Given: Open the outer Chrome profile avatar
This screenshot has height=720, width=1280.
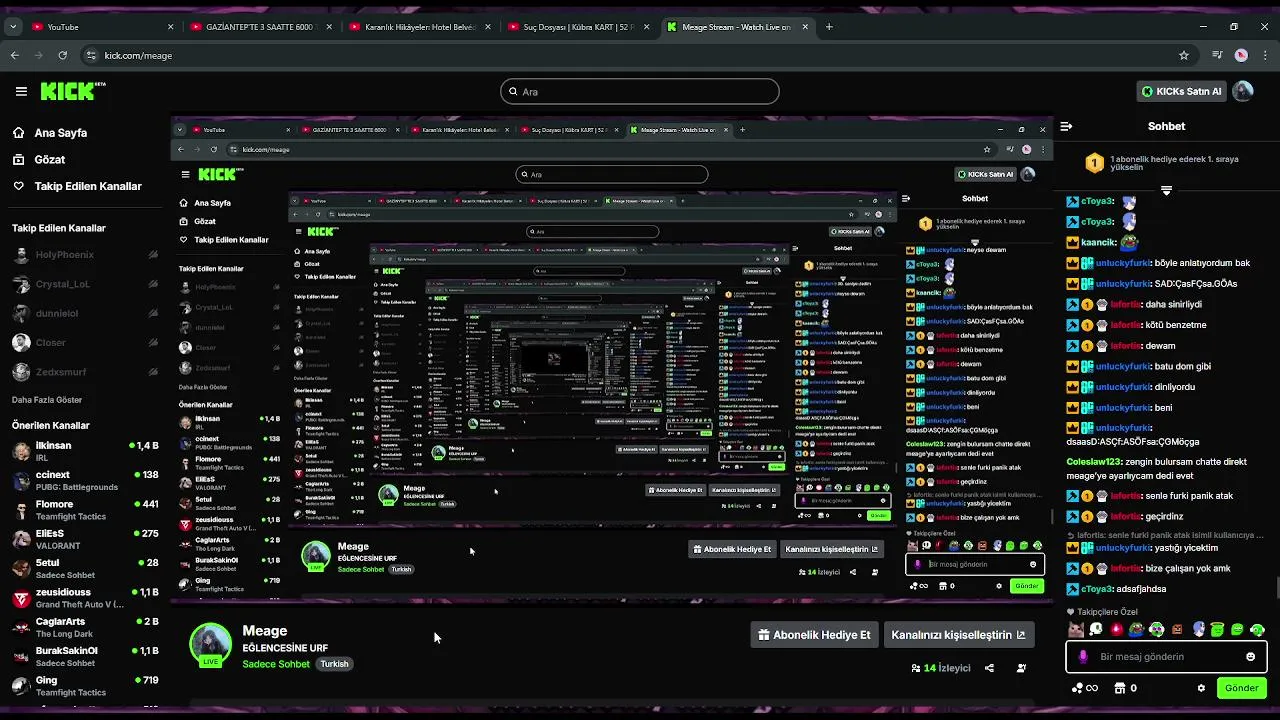Looking at the screenshot, I should pos(1241,55).
